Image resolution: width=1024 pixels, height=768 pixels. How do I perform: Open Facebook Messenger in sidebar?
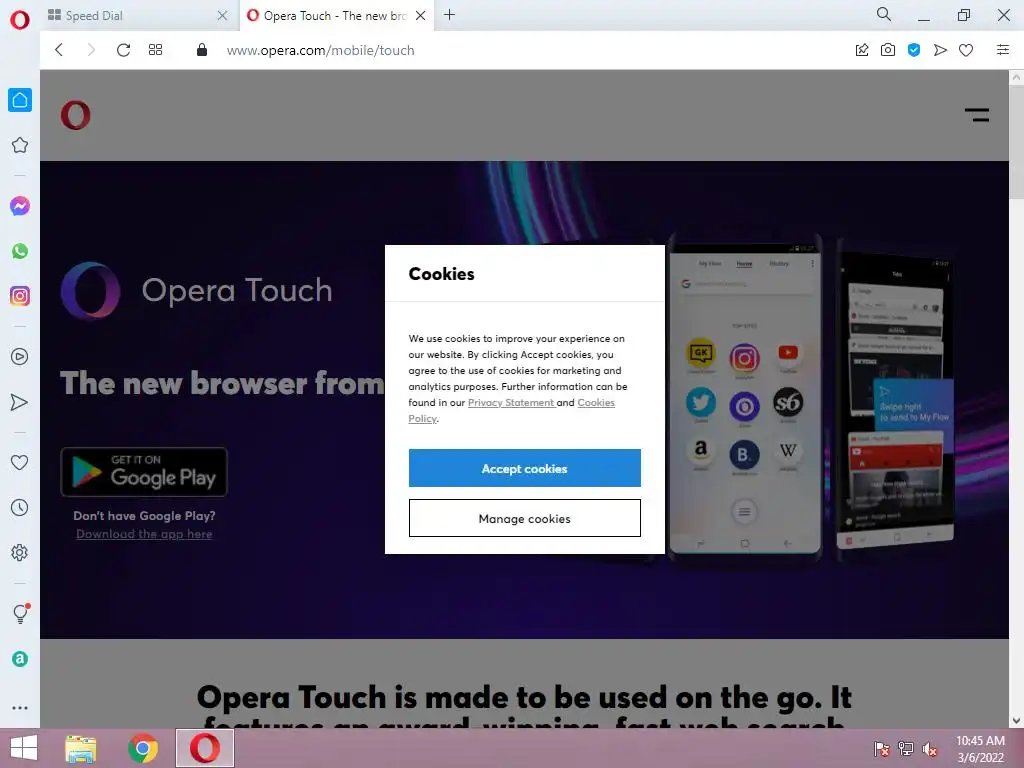pyautogui.click(x=20, y=206)
